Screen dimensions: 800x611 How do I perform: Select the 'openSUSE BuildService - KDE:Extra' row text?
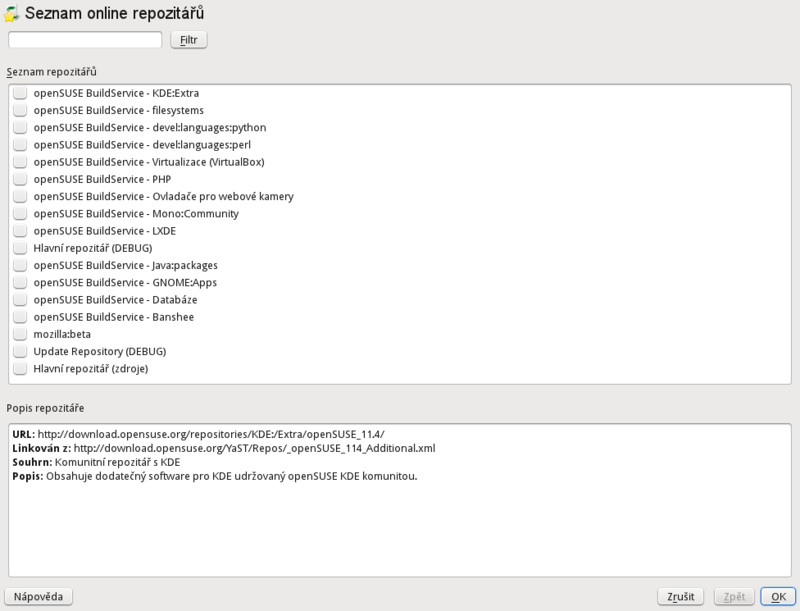(x=116, y=93)
